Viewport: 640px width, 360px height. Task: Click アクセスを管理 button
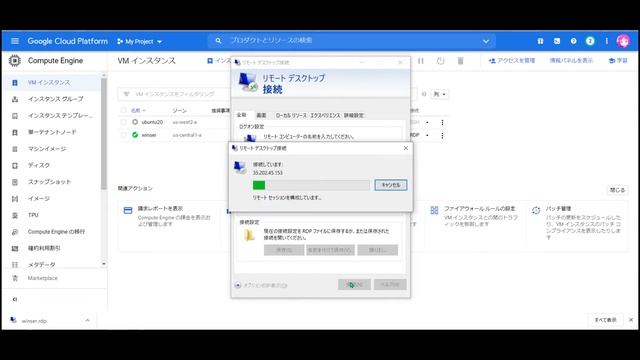tap(512, 60)
